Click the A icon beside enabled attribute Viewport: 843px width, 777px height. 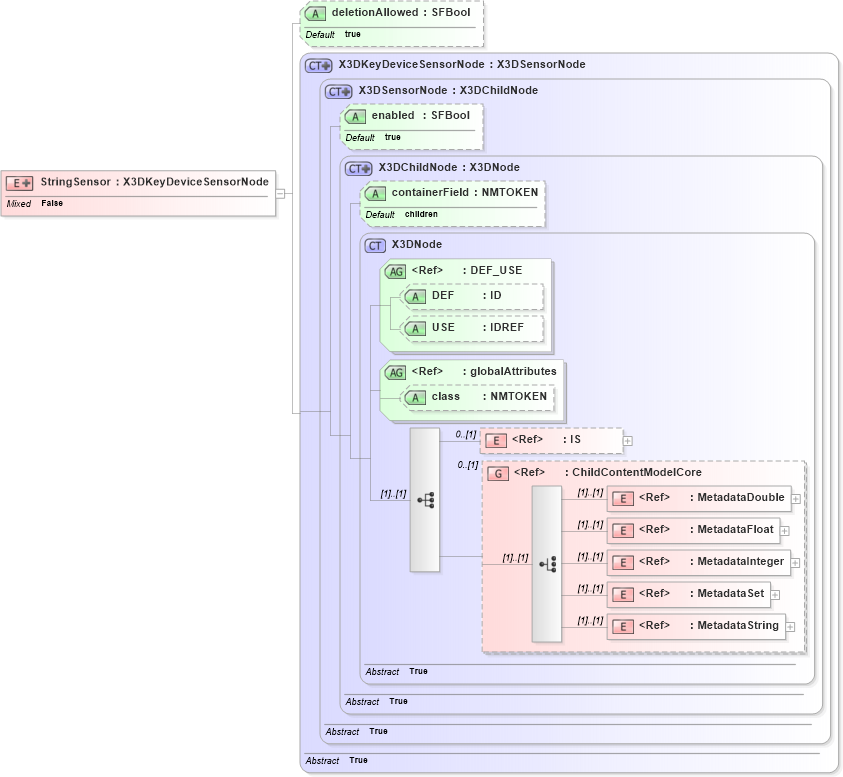coord(355,116)
